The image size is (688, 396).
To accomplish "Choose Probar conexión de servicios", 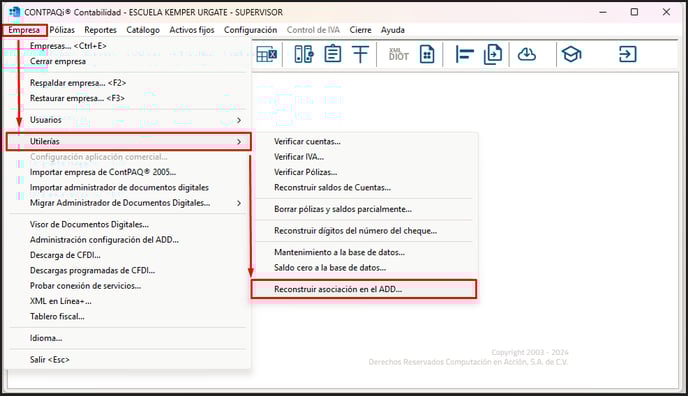I will (x=128, y=286).
